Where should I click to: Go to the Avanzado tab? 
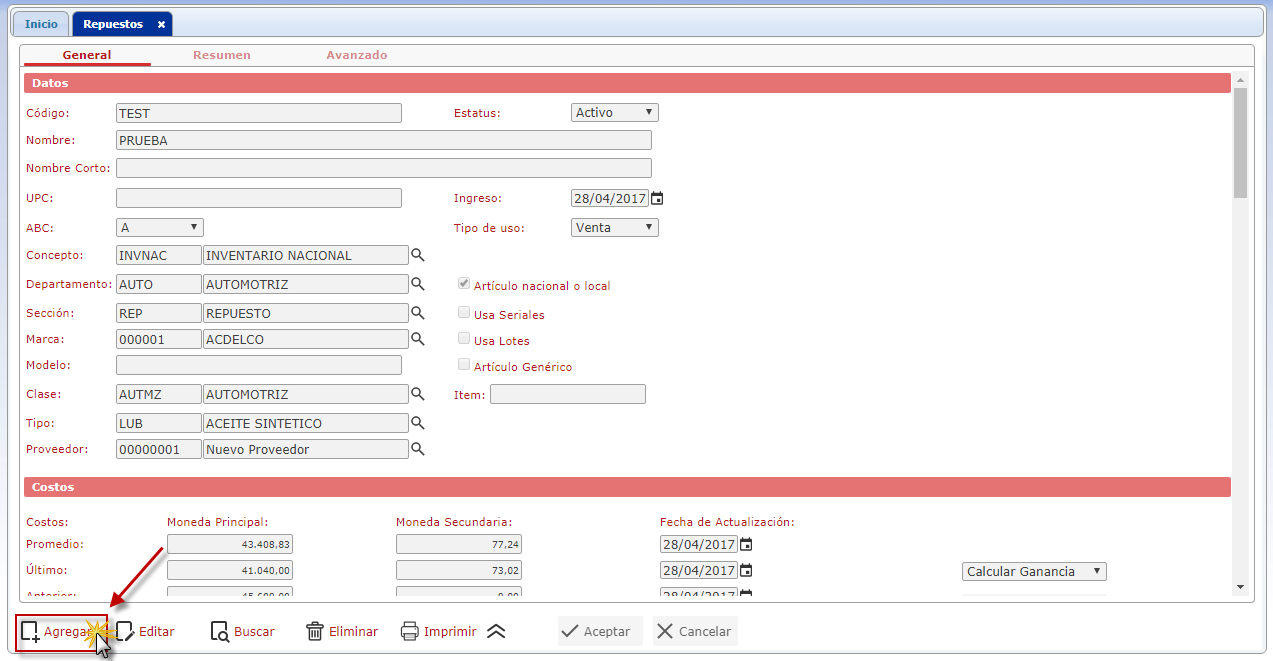click(356, 55)
